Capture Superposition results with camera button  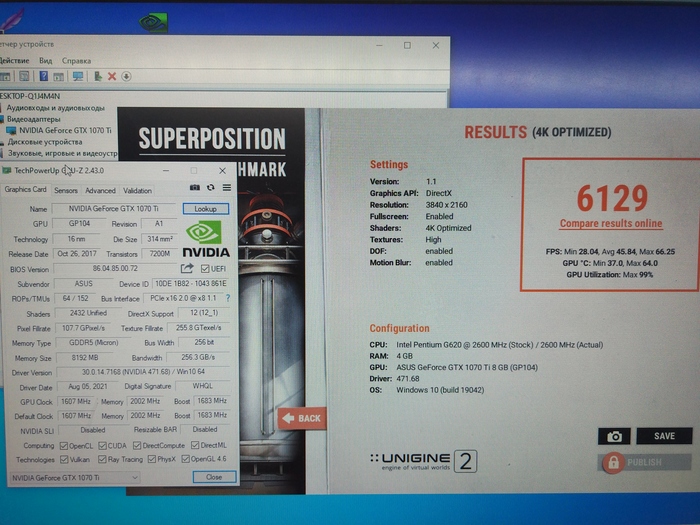(614, 436)
